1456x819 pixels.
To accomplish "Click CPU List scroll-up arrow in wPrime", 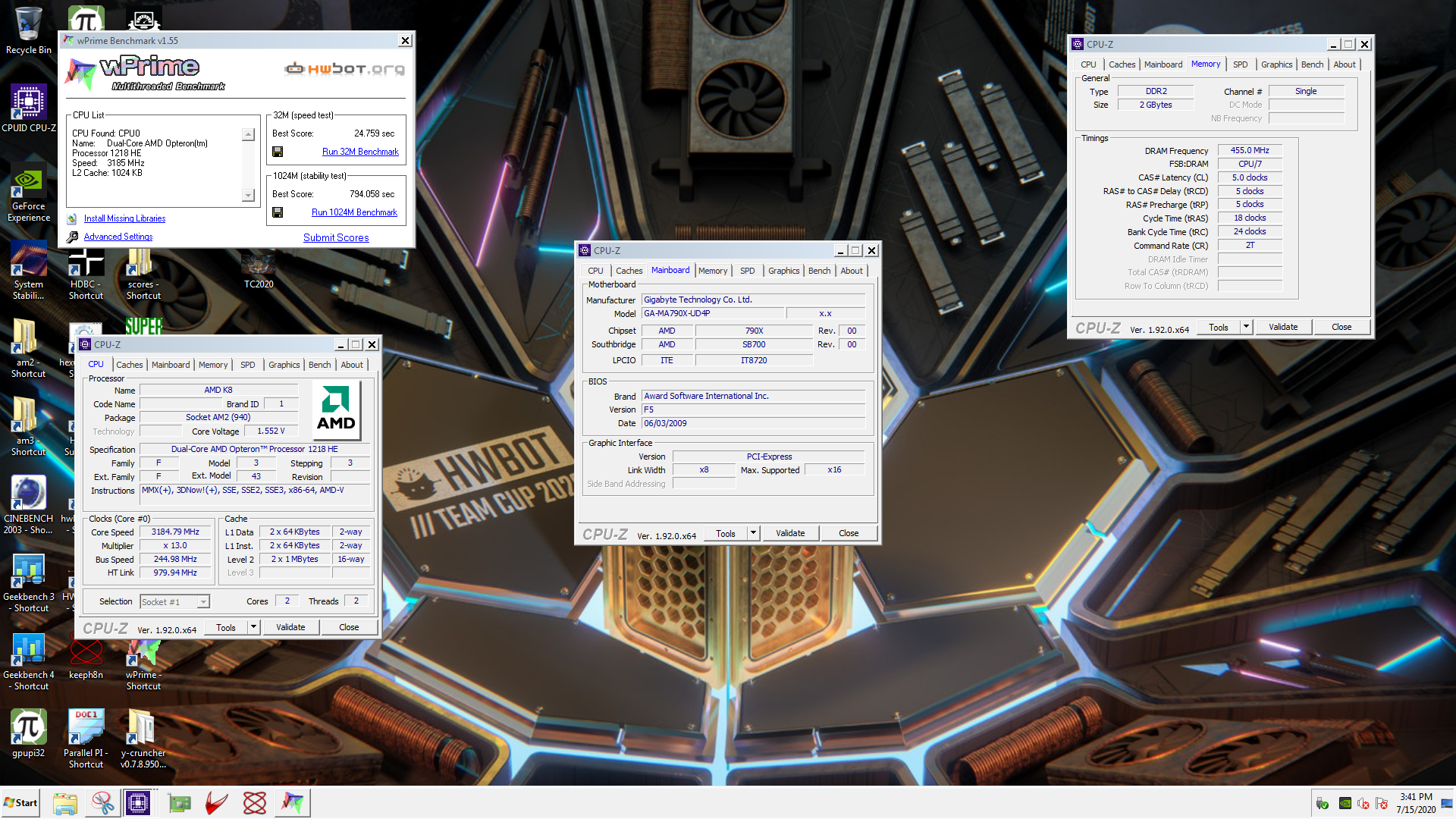I will pos(248,134).
